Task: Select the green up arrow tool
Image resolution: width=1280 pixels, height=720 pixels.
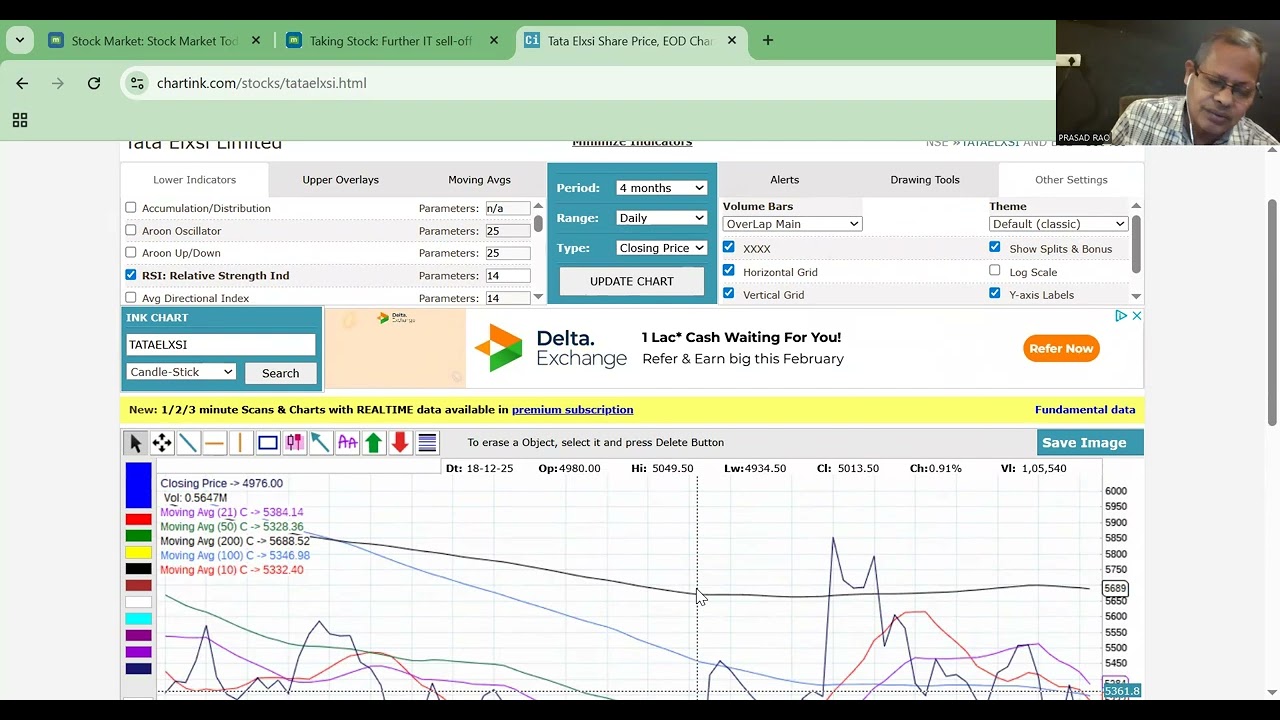Action: click(374, 442)
